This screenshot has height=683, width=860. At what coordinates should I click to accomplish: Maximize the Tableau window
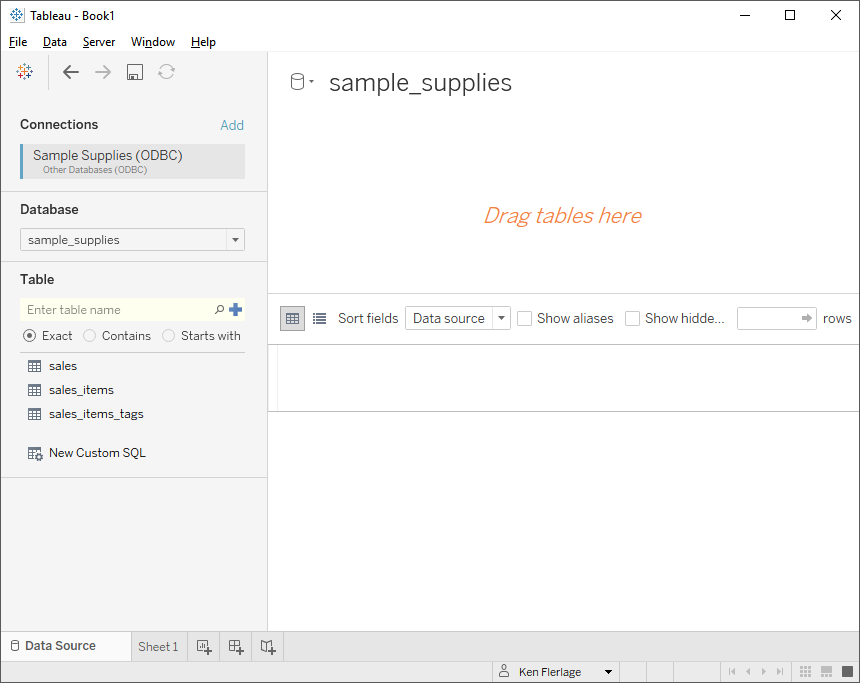pos(790,15)
